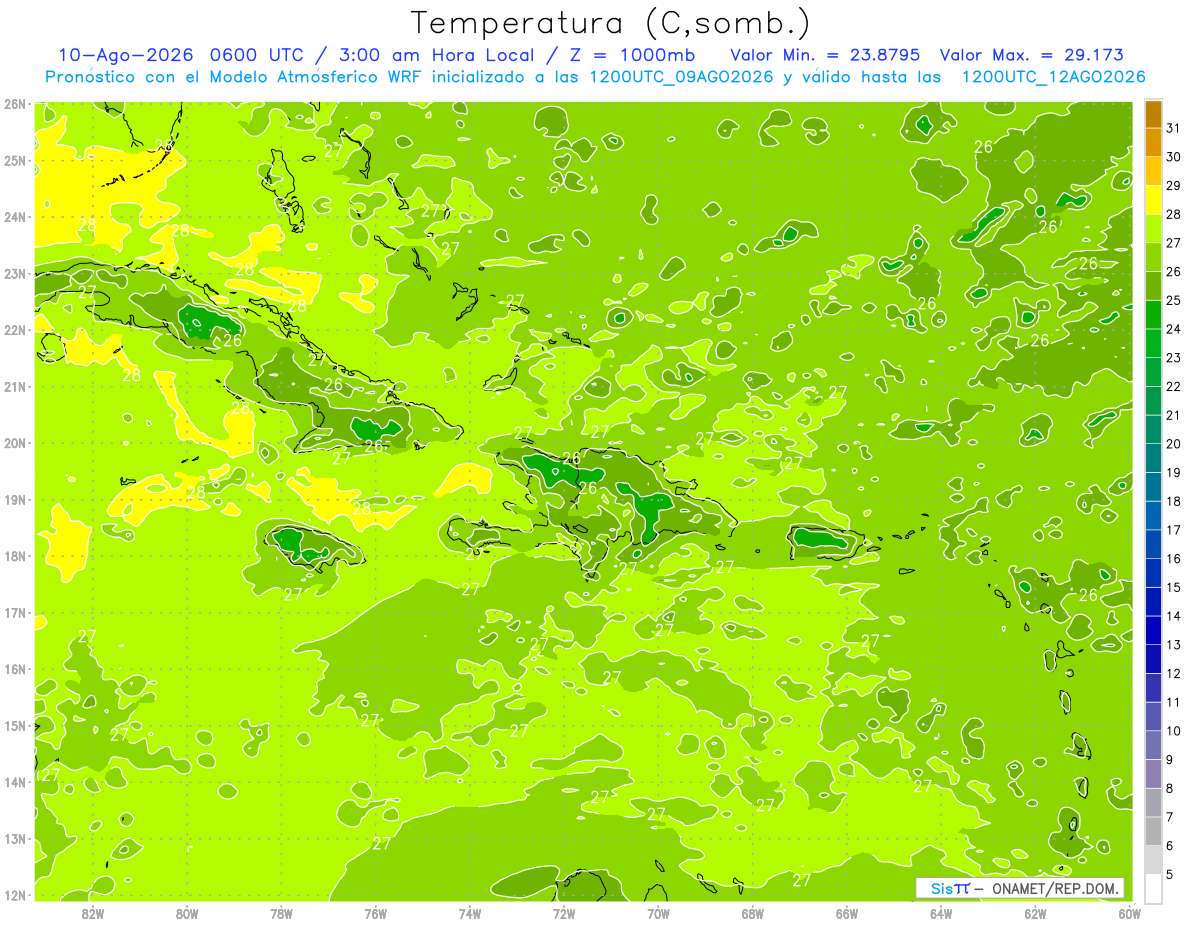Click the dark green legend band between 24 and 25

1153,315
